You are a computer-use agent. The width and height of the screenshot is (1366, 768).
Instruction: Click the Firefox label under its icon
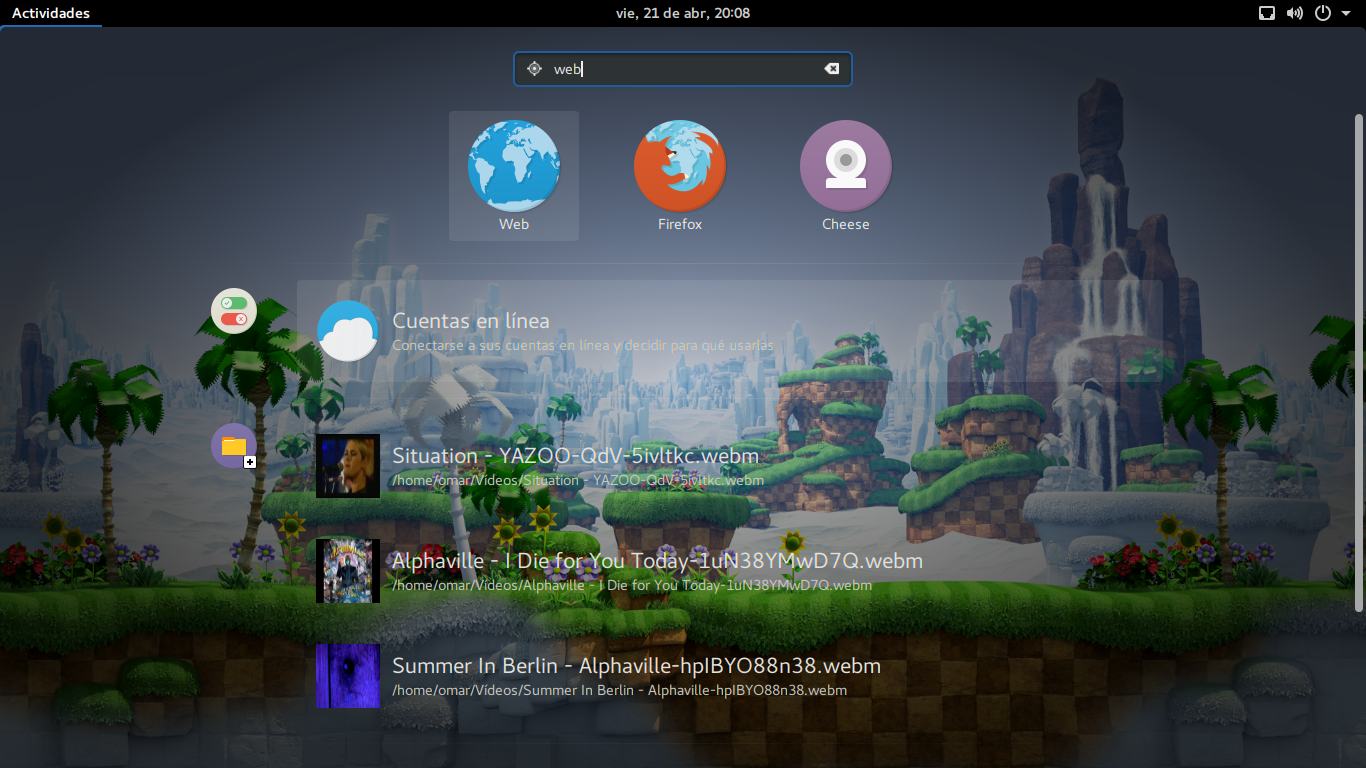click(680, 224)
